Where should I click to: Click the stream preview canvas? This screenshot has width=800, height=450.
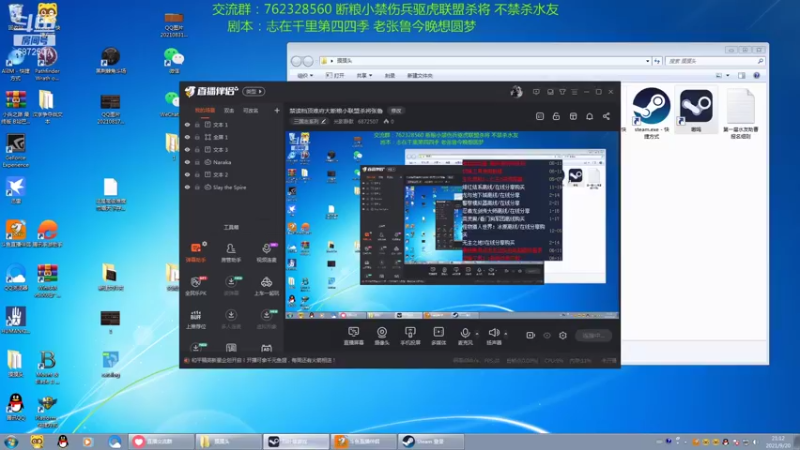(x=452, y=226)
